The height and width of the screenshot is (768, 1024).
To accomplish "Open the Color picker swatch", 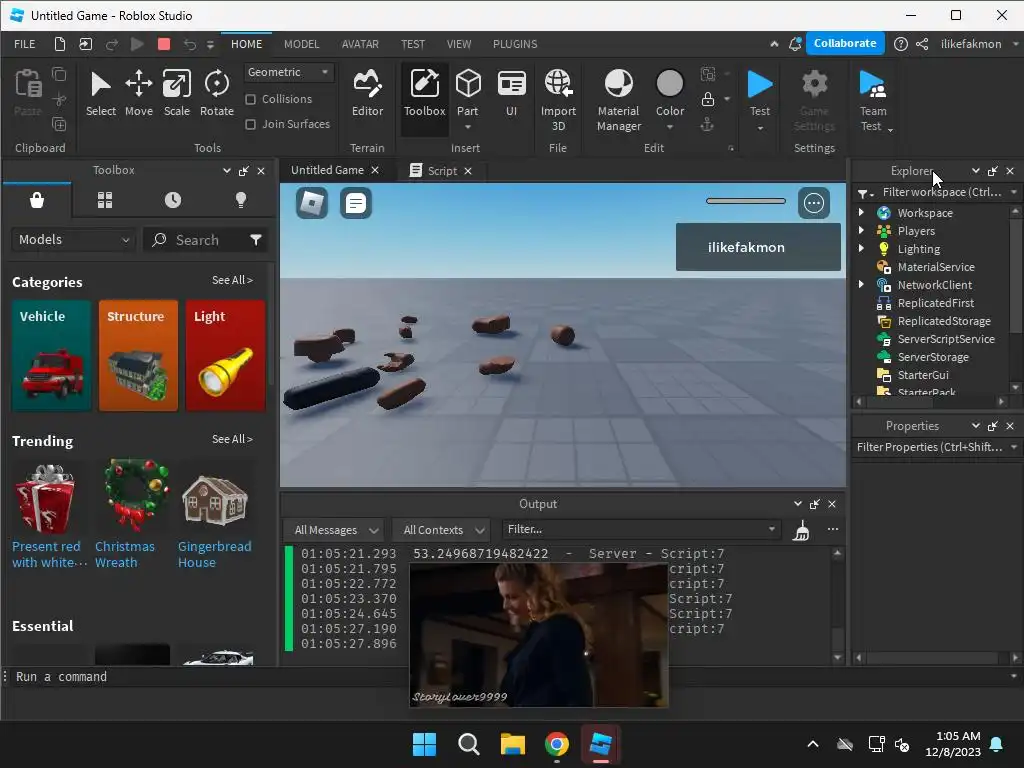I will (x=670, y=84).
